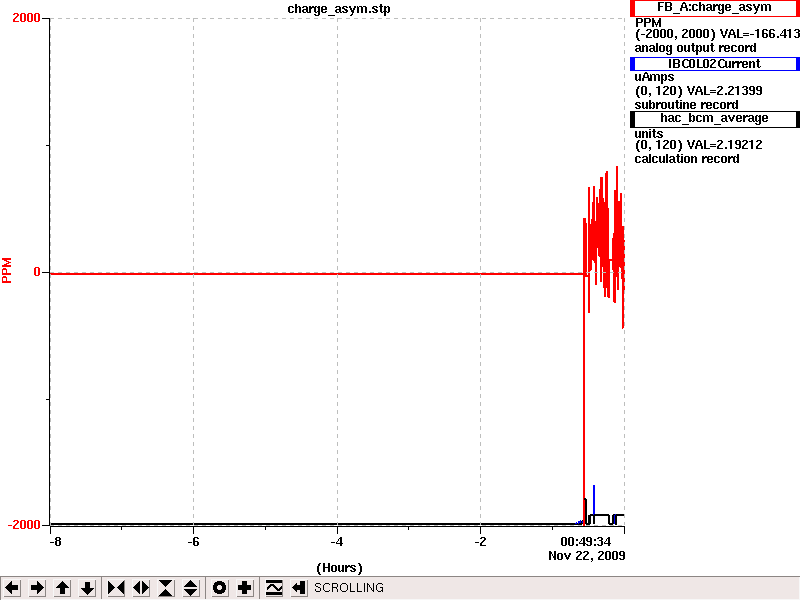Click the blue spike on the current trace
The height and width of the screenshot is (600, 800).
tap(594, 500)
